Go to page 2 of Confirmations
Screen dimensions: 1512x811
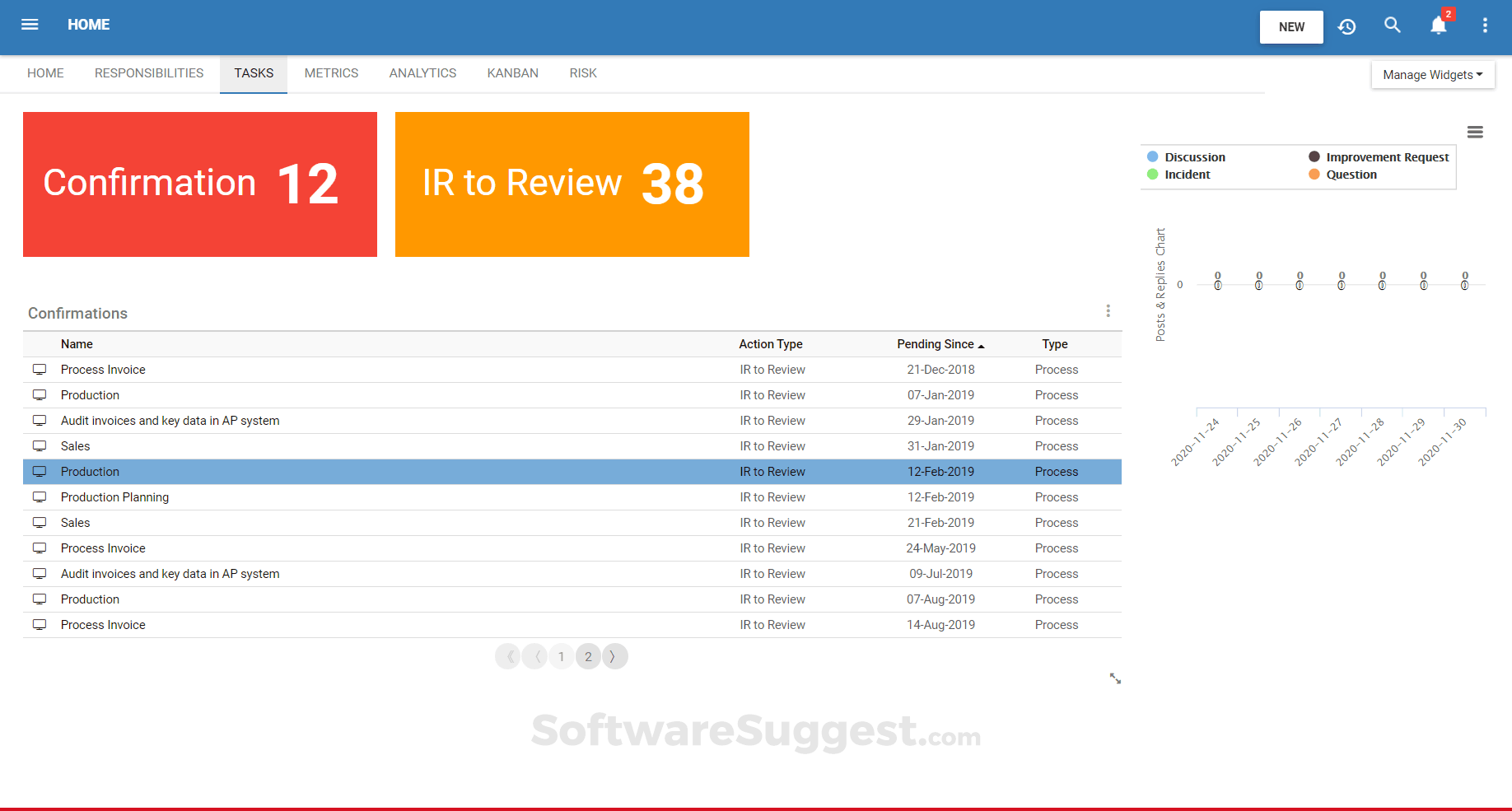[588, 656]
